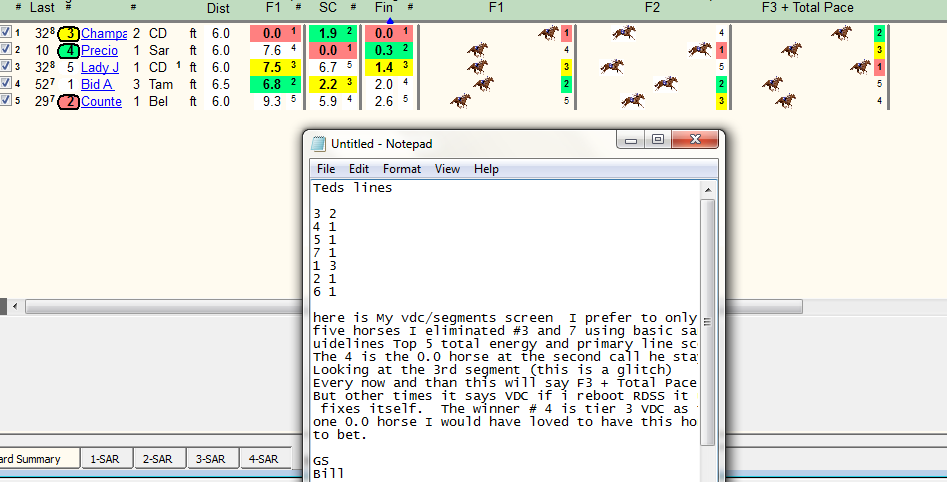Screen dimensions: 947x482
Task: Click the yellow Fin value 1.4
Action: tap(384, 67)
